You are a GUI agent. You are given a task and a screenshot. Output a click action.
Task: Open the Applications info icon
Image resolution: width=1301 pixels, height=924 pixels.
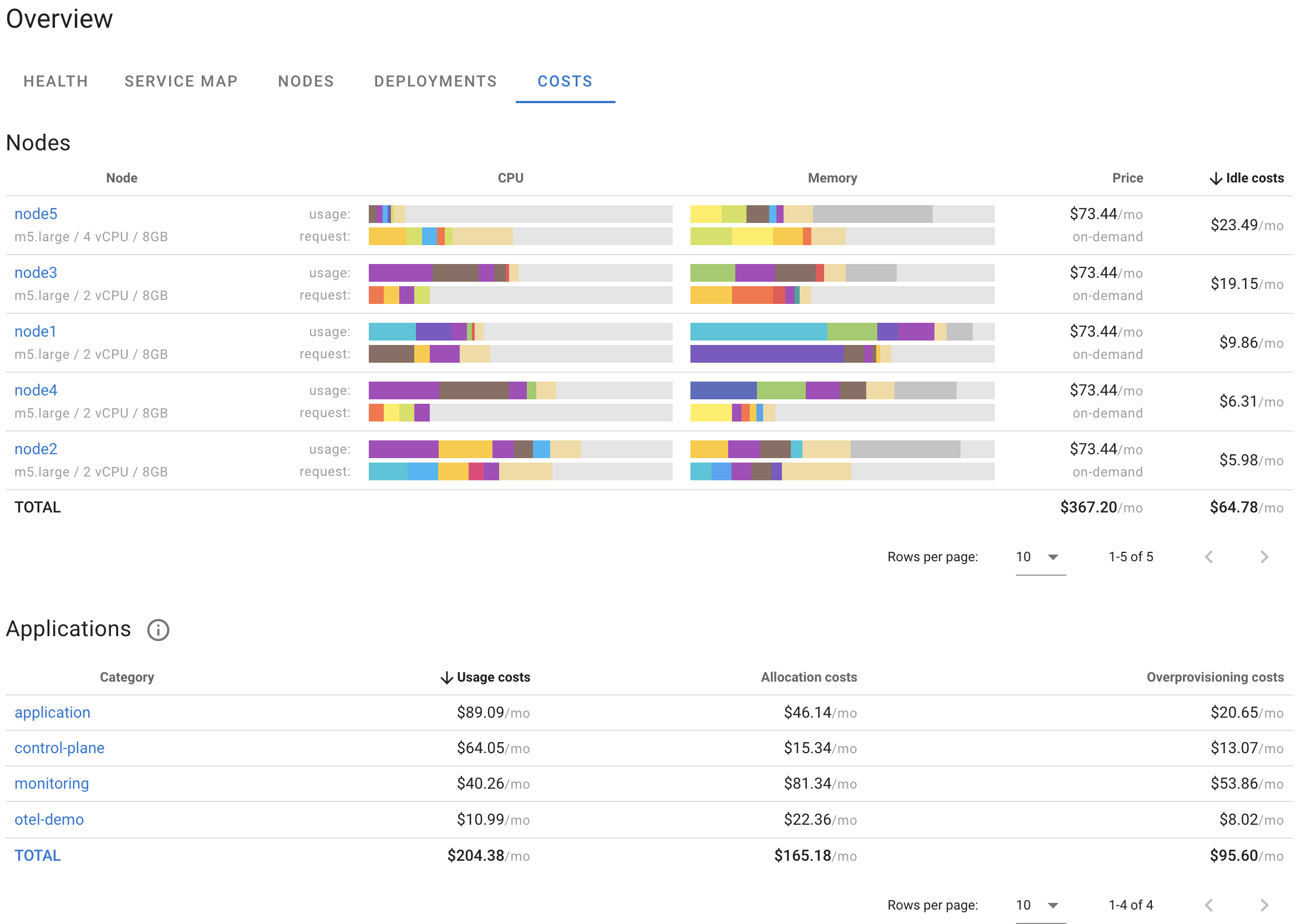[x=158, y=630]
